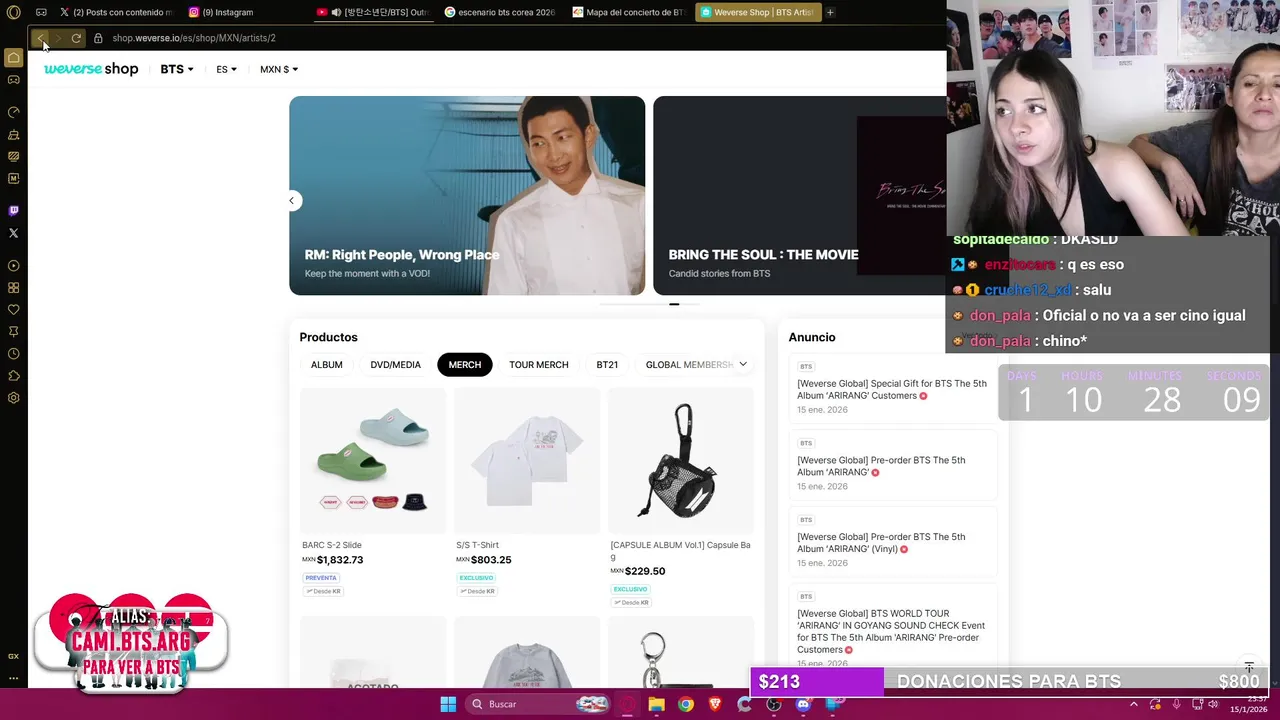The width and height of the screenshot is (1280, 720).
Task: Open BARC S-2 Slide product image
Action: 373,461
